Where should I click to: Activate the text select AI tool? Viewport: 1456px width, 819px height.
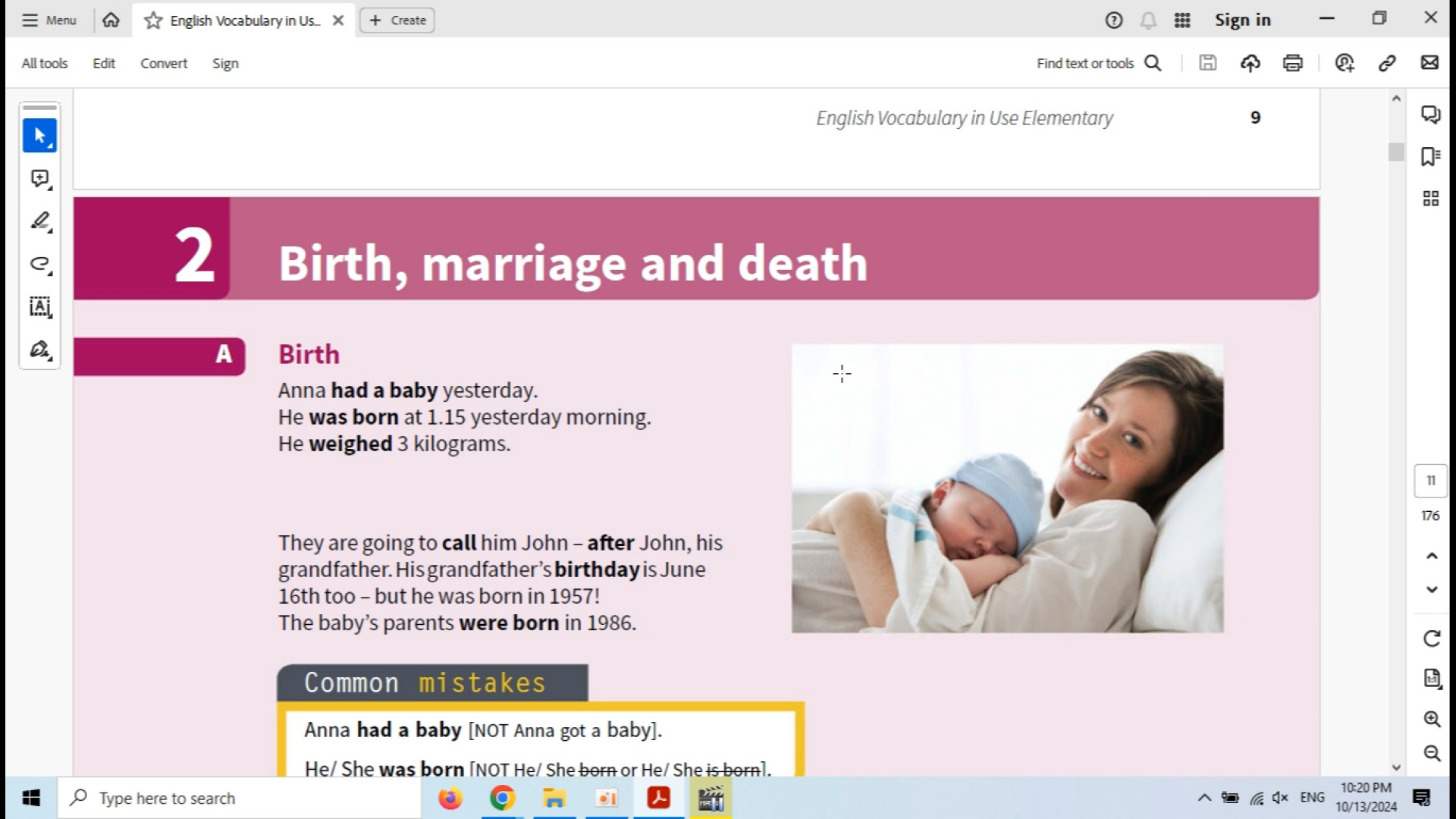click(x=39, y=306)
